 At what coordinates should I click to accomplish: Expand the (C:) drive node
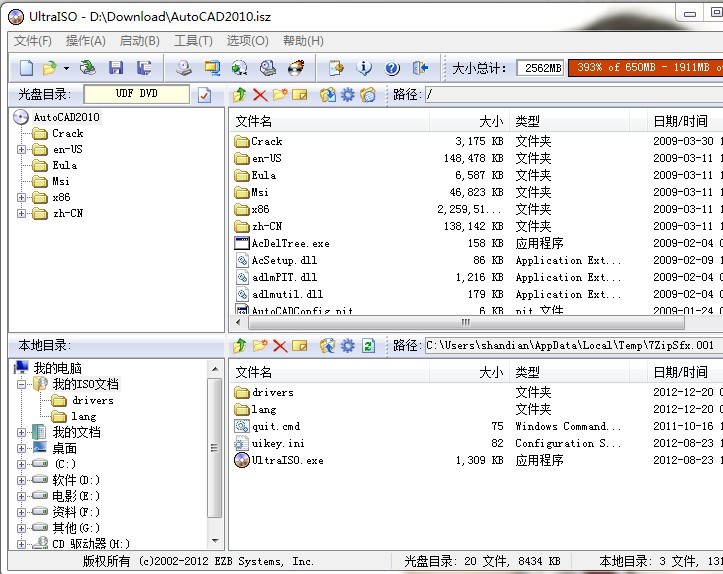pos(21,464)
